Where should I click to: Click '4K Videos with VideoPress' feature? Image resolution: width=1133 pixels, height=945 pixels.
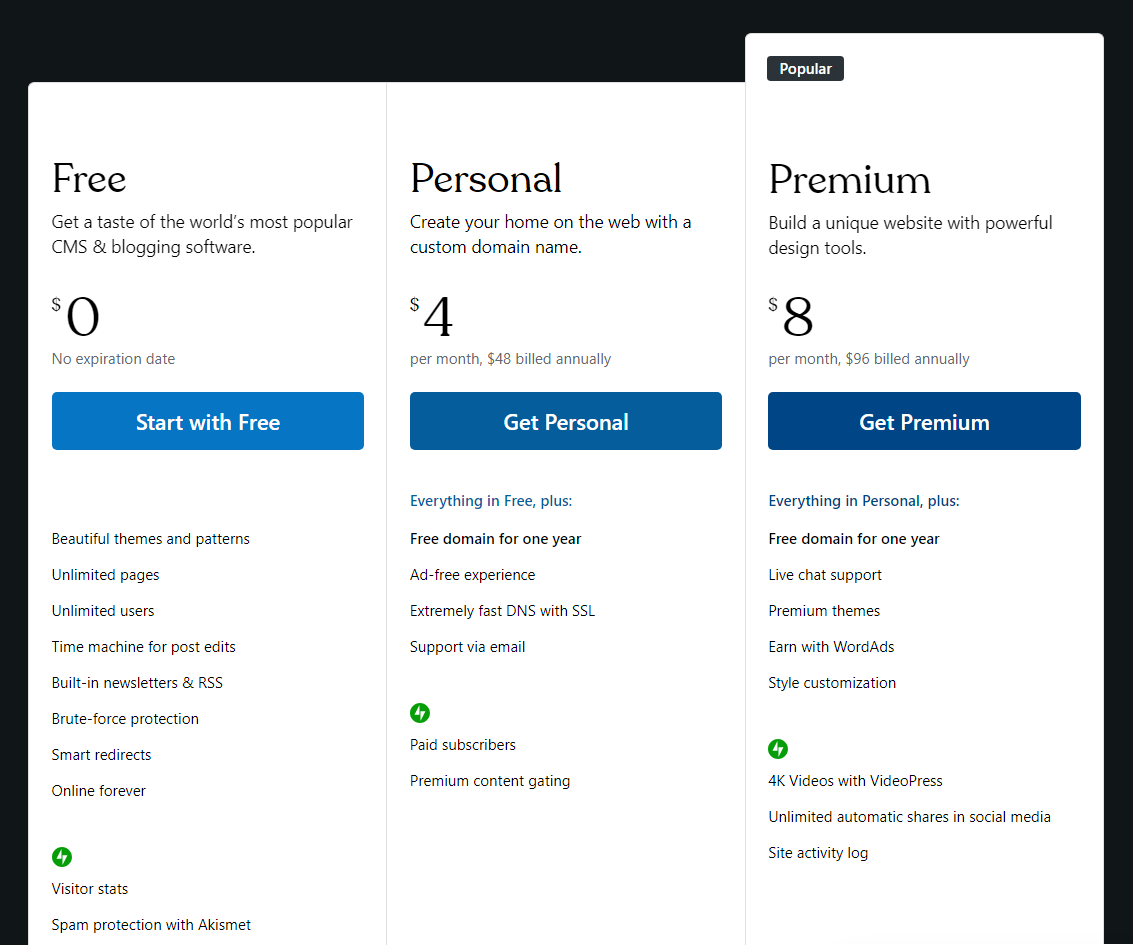[x=856, y=781]
